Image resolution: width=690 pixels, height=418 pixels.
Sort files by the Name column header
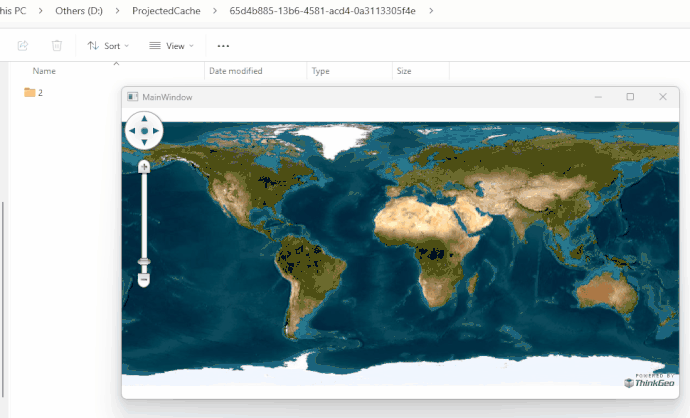(x=44, y=71)
